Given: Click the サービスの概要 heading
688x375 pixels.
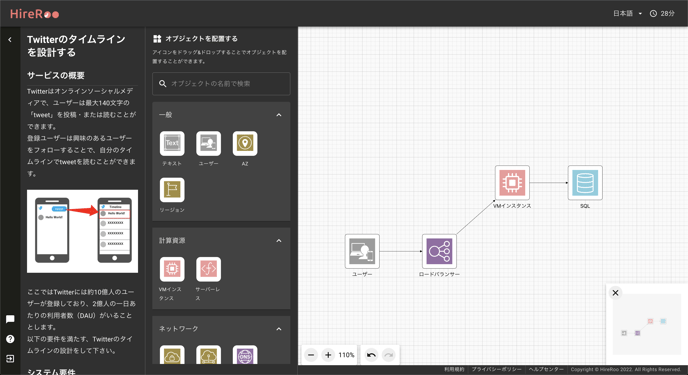Looking at the screenshot, I should coord(56,75).
